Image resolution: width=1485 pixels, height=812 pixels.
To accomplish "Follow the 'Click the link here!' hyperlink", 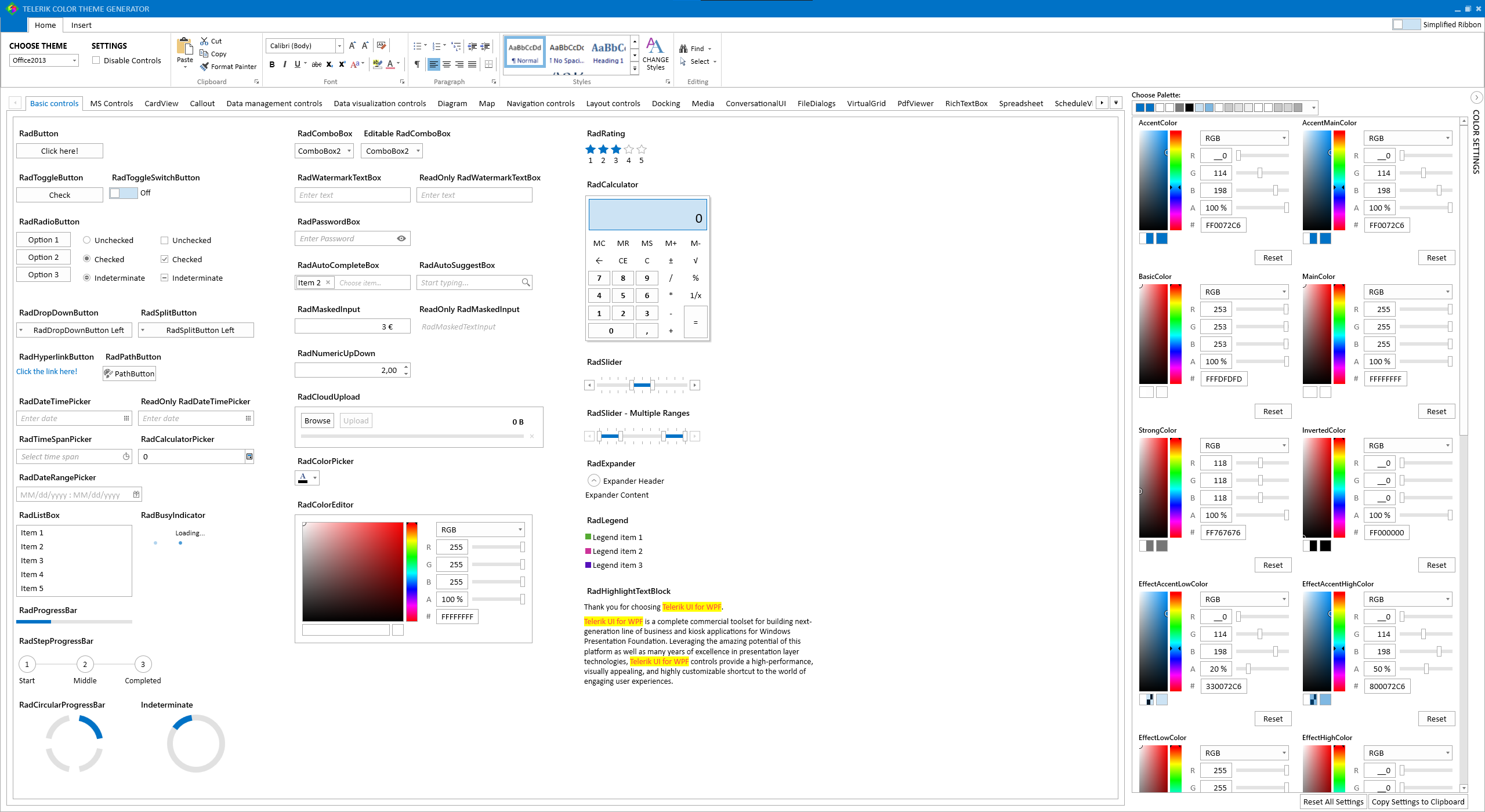I will tap(46, 371).
